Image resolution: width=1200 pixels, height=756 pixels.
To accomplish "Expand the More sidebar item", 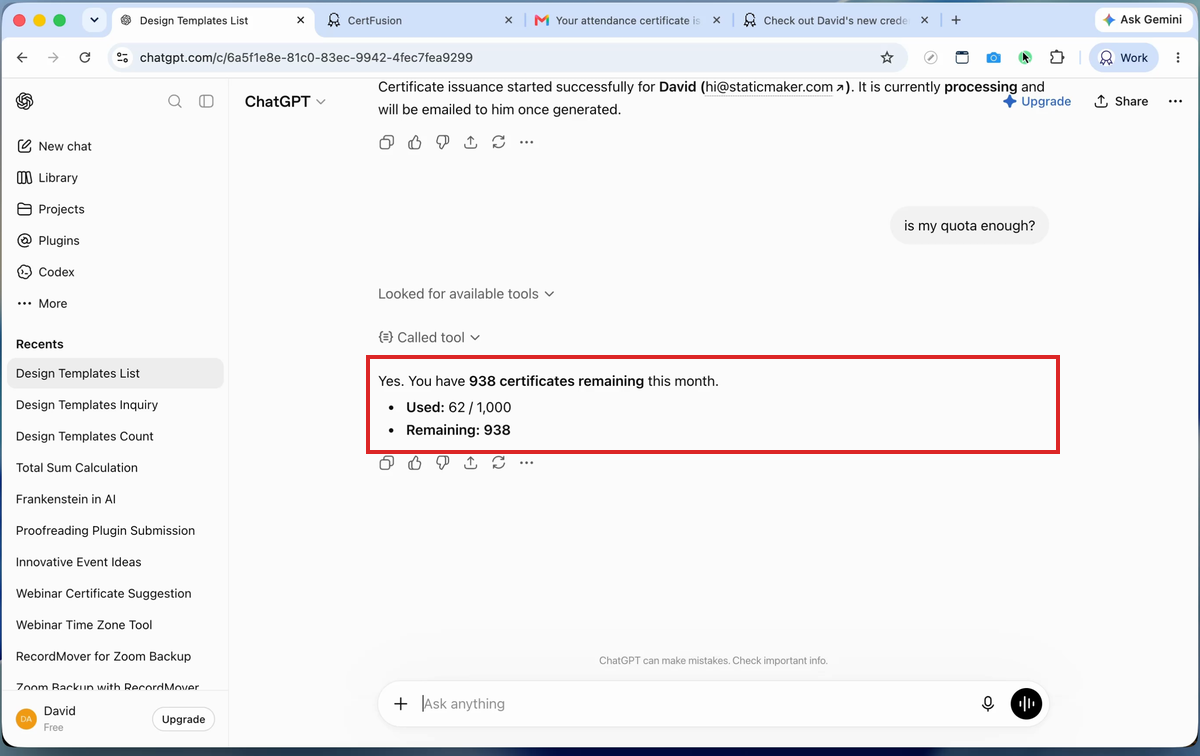I will (x=115, y=303).
